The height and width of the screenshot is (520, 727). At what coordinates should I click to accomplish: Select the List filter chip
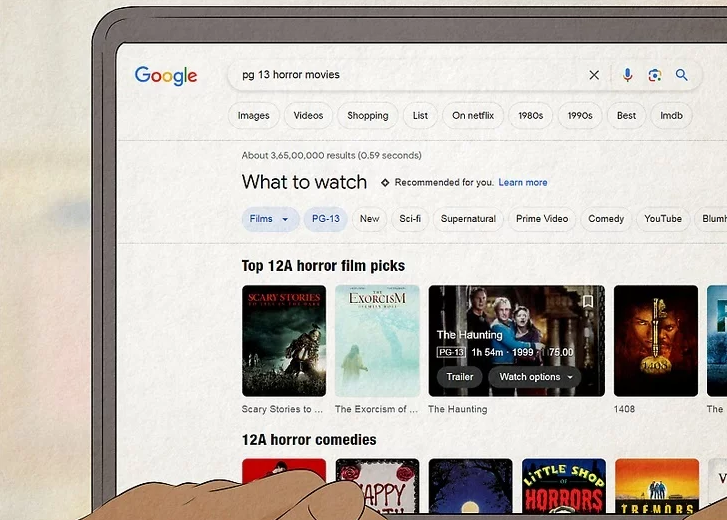tap(420, 115)
